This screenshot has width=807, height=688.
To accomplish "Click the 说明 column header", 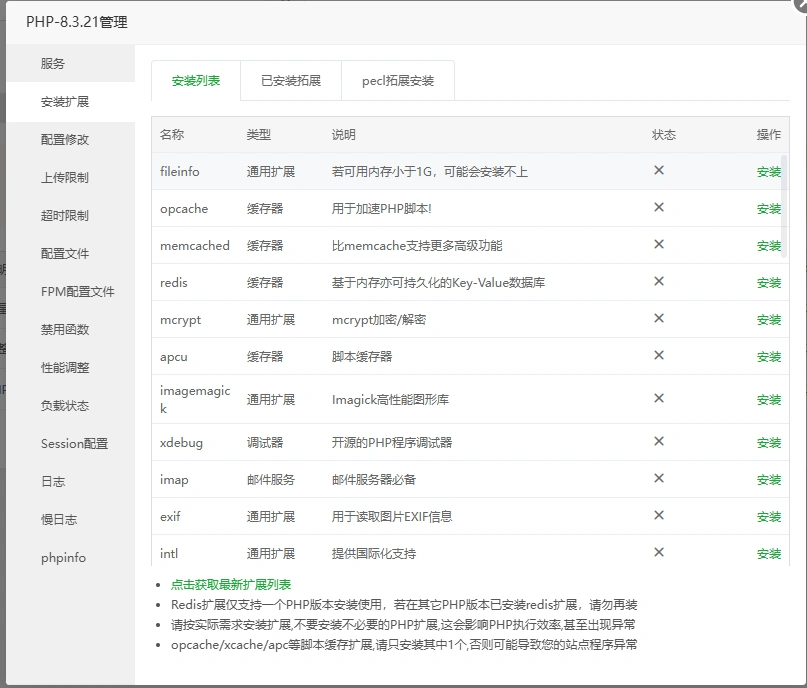I will pyautogui.click(x=344, y=135).
